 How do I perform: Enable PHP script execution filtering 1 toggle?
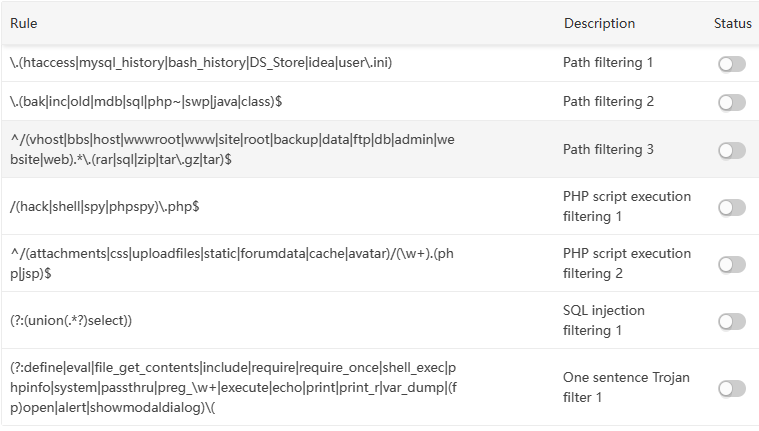[731, 207]
